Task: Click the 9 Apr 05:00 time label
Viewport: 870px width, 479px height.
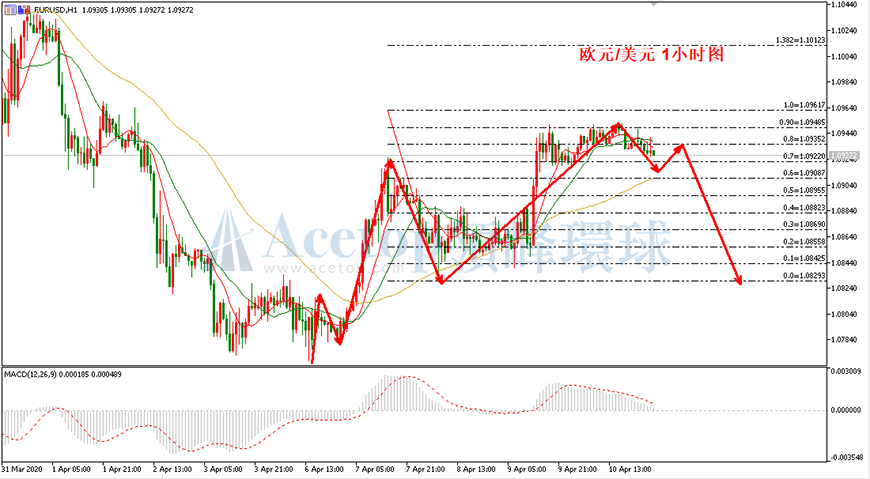Action: pos(527,470)
